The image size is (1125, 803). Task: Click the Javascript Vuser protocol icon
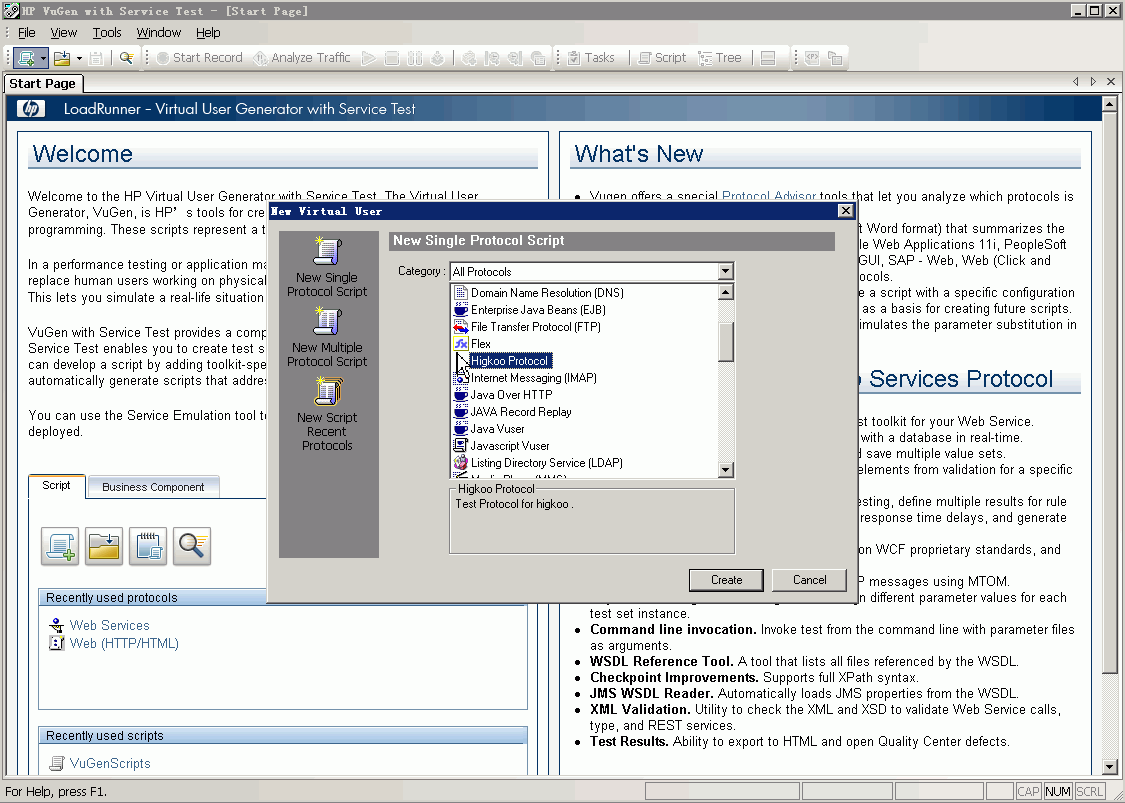[x=461, y=446]
